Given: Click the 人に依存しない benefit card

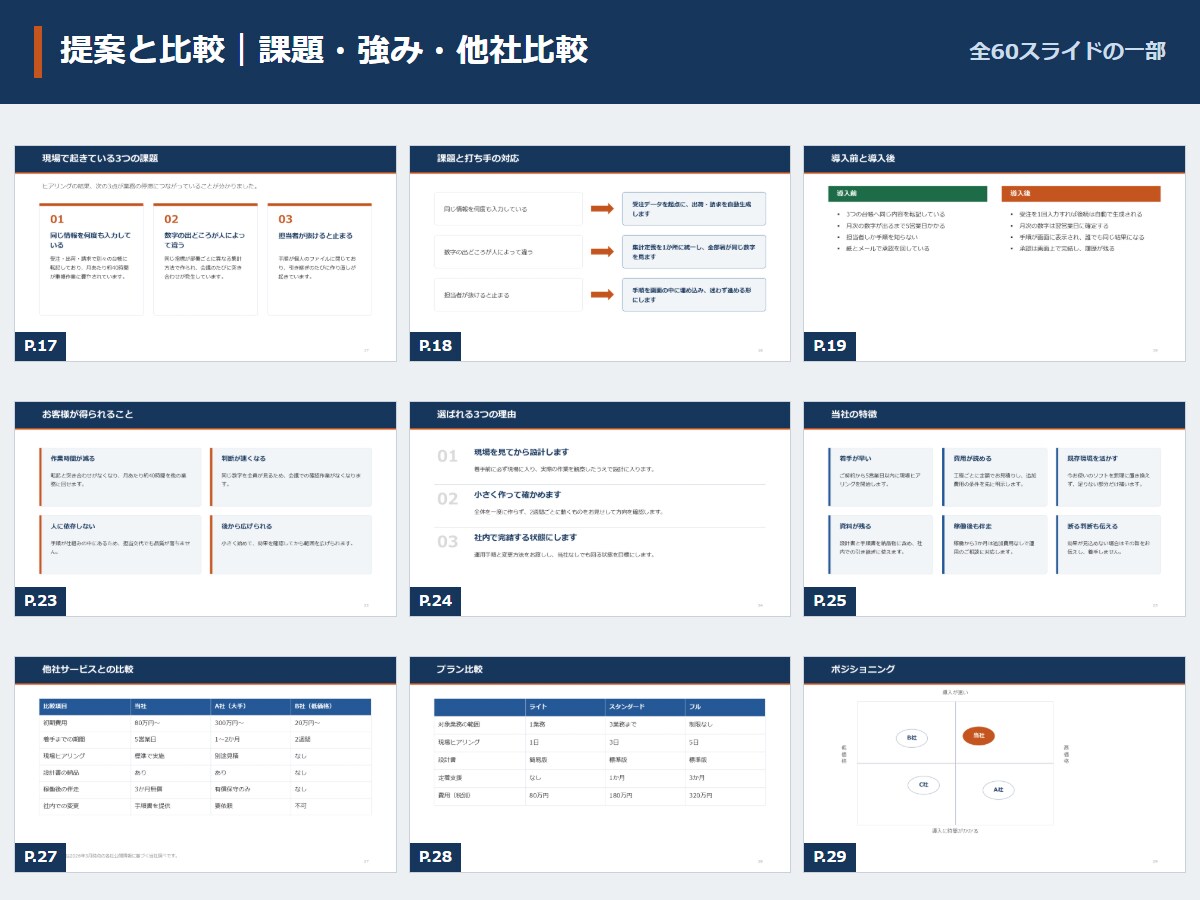Looking at the screenshot, I should pos(119,545).
